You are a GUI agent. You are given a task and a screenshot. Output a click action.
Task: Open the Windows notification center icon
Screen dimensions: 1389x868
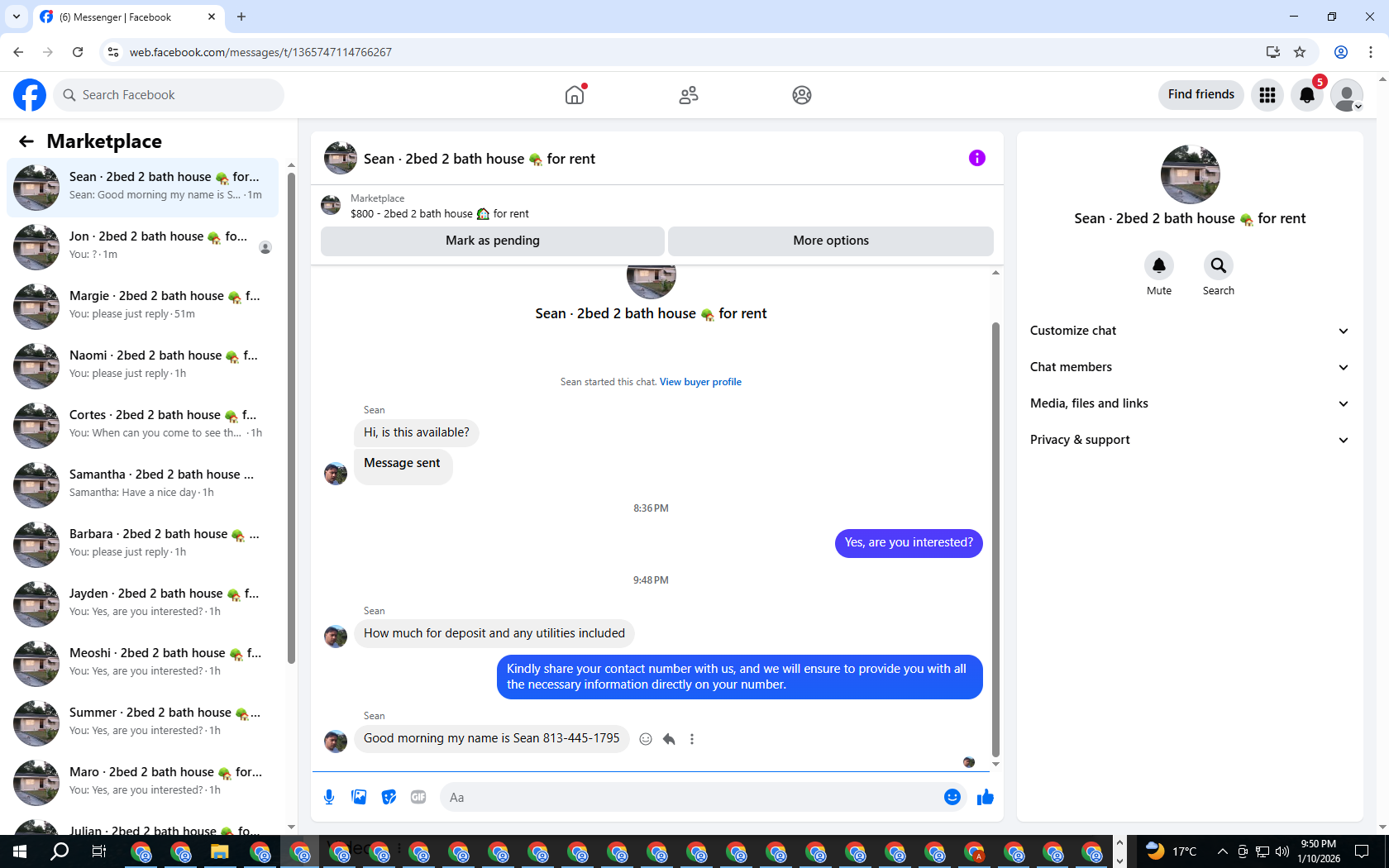(1362, 851)
